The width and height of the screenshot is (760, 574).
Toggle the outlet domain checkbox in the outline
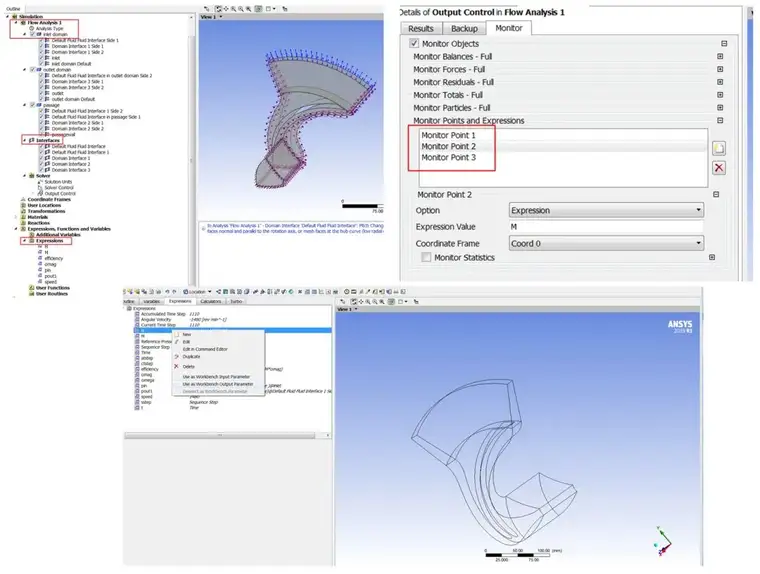[x=32, y=70]
